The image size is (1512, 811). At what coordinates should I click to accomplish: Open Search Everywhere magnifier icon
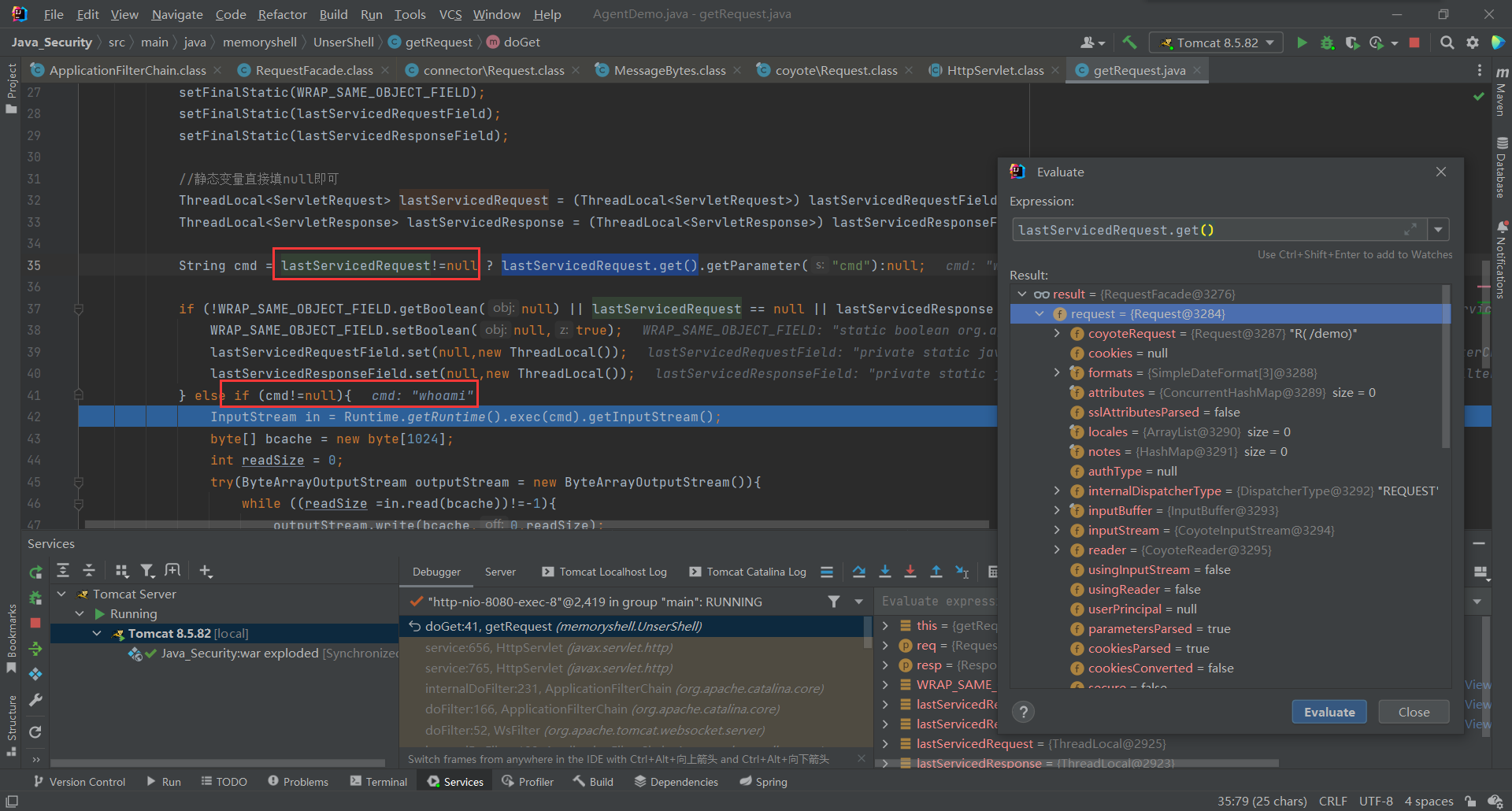tap(1447, 43)
